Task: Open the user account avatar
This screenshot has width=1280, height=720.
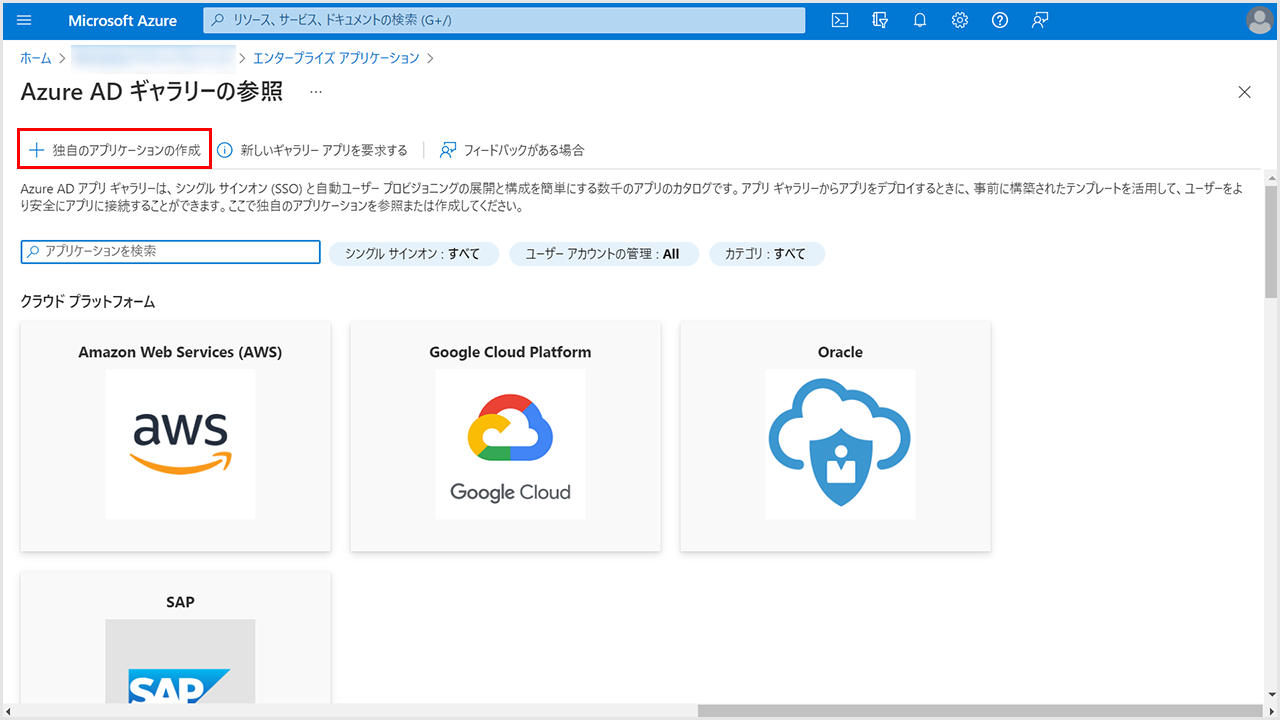Action: 1259,20
